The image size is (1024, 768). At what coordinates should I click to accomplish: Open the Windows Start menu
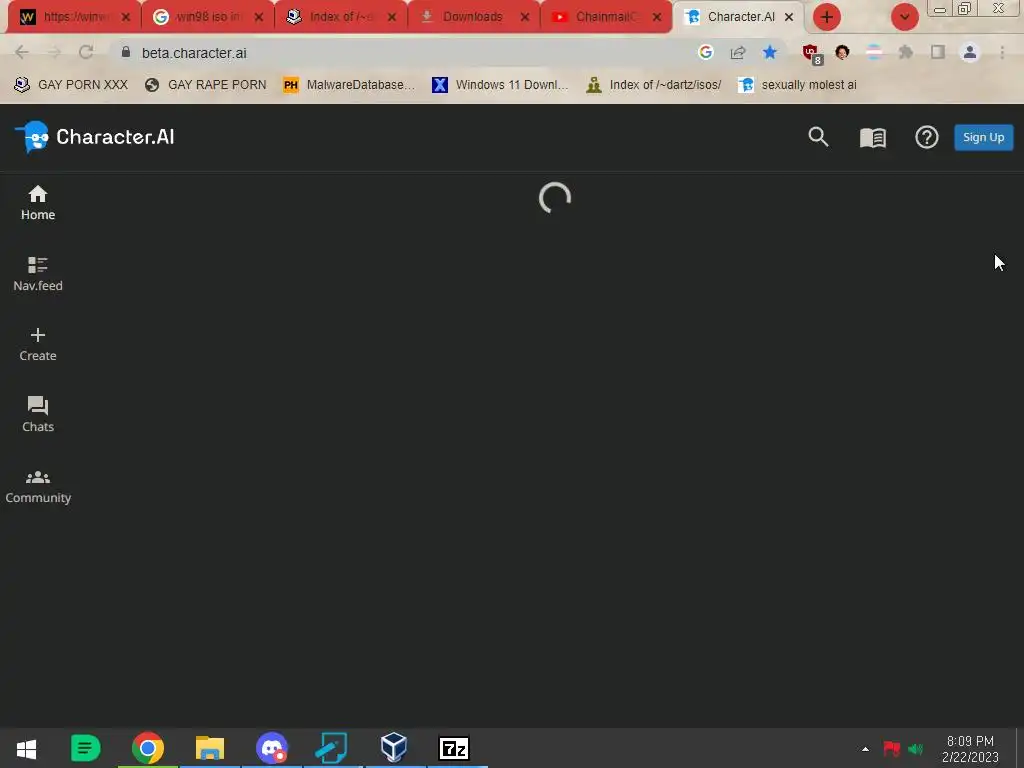pos(26,748)
